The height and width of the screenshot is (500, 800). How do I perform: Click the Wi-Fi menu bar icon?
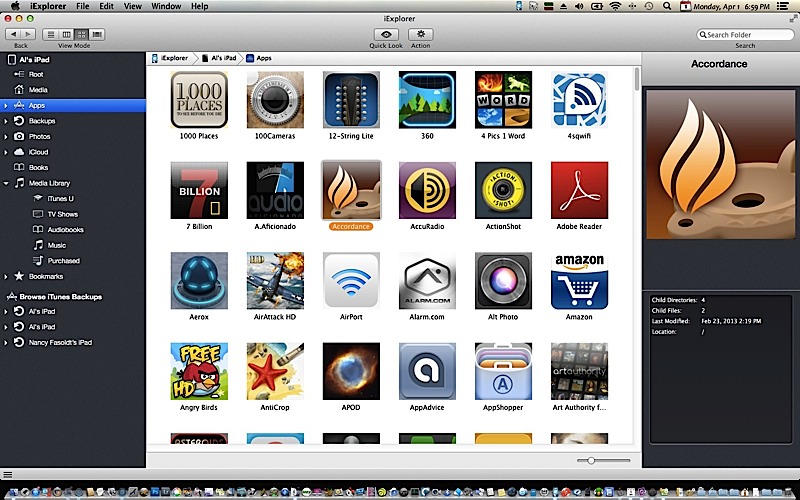pos(615,6)
